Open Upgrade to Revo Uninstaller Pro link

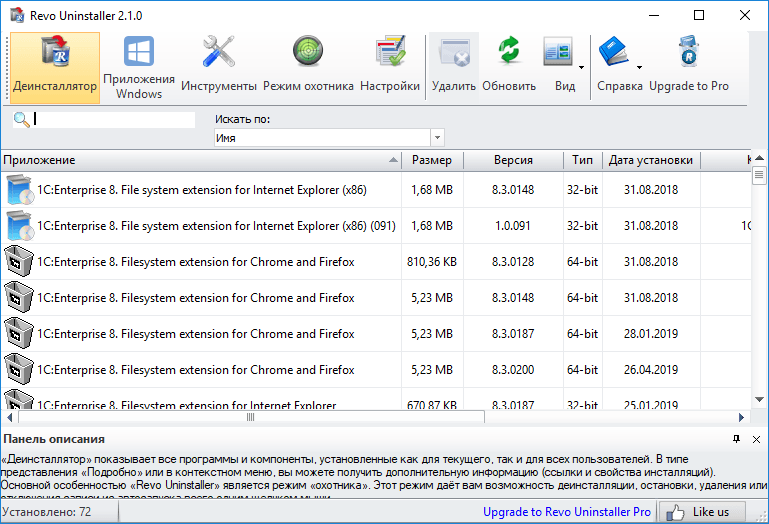[566, 512]
